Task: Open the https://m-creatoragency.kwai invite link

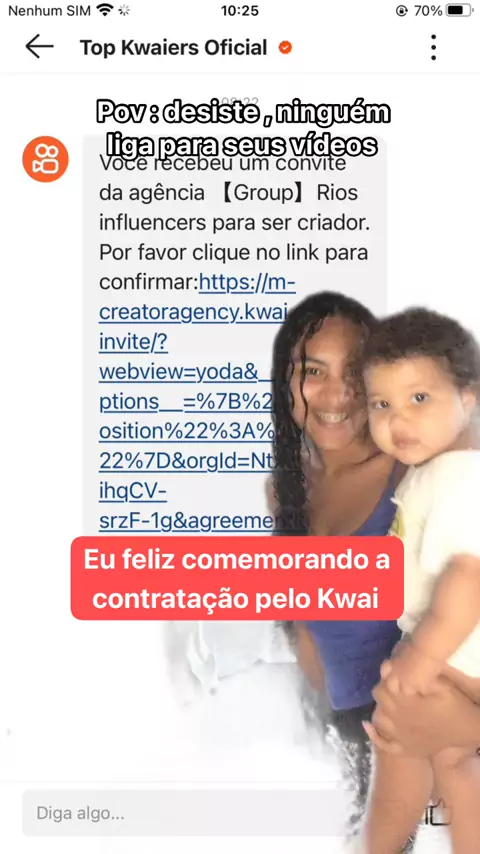Action: point(197,297)
